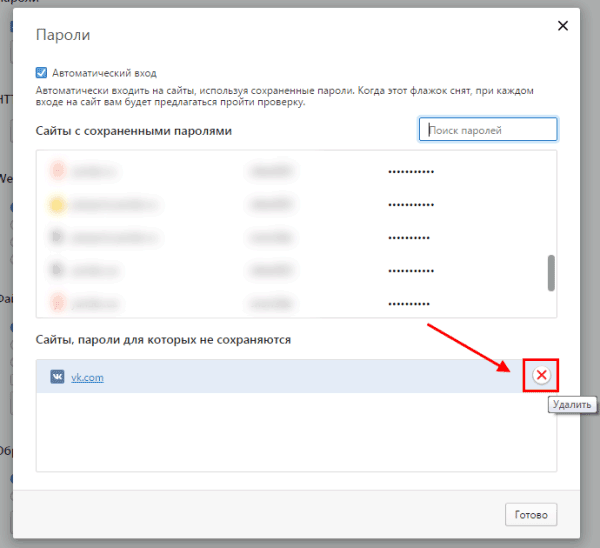The height and width of the screenshot is (548, 600).
Task: Close the Пароли dialog with X
Action: (563, 26)
